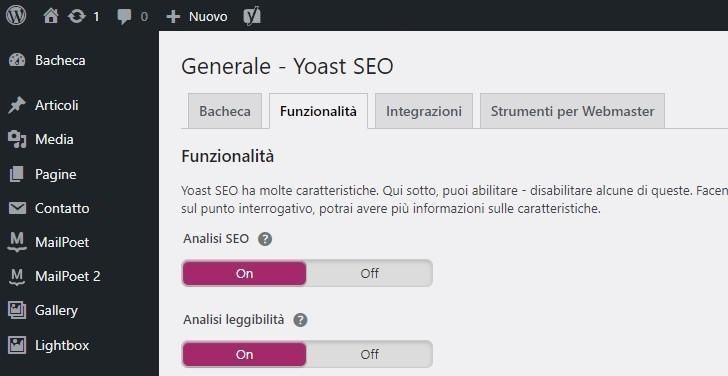728x376 pixels.
Task: Click the help icon beside Analisi SEO
Action: (x=265, y=239)
